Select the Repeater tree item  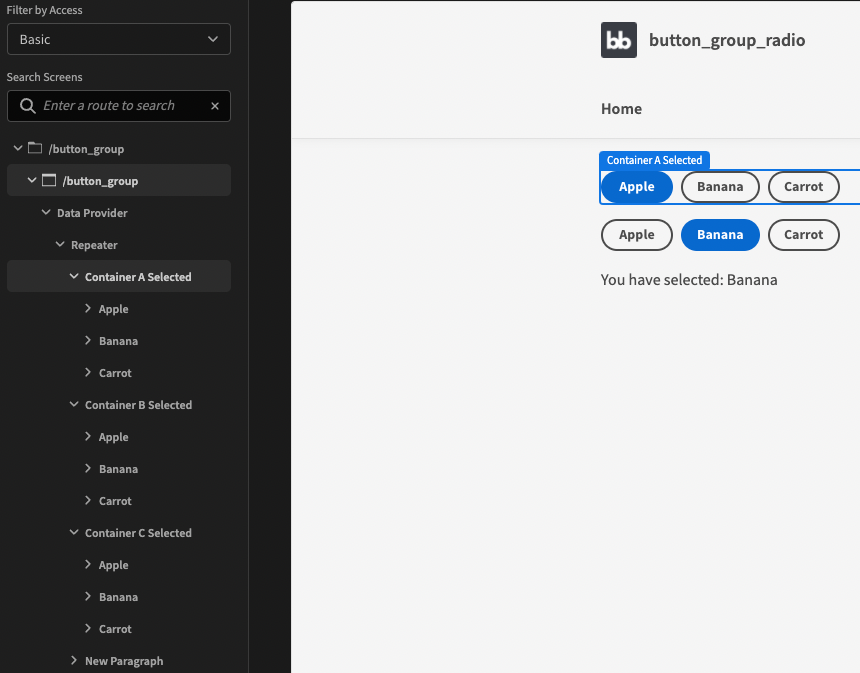tap(94, 245)
